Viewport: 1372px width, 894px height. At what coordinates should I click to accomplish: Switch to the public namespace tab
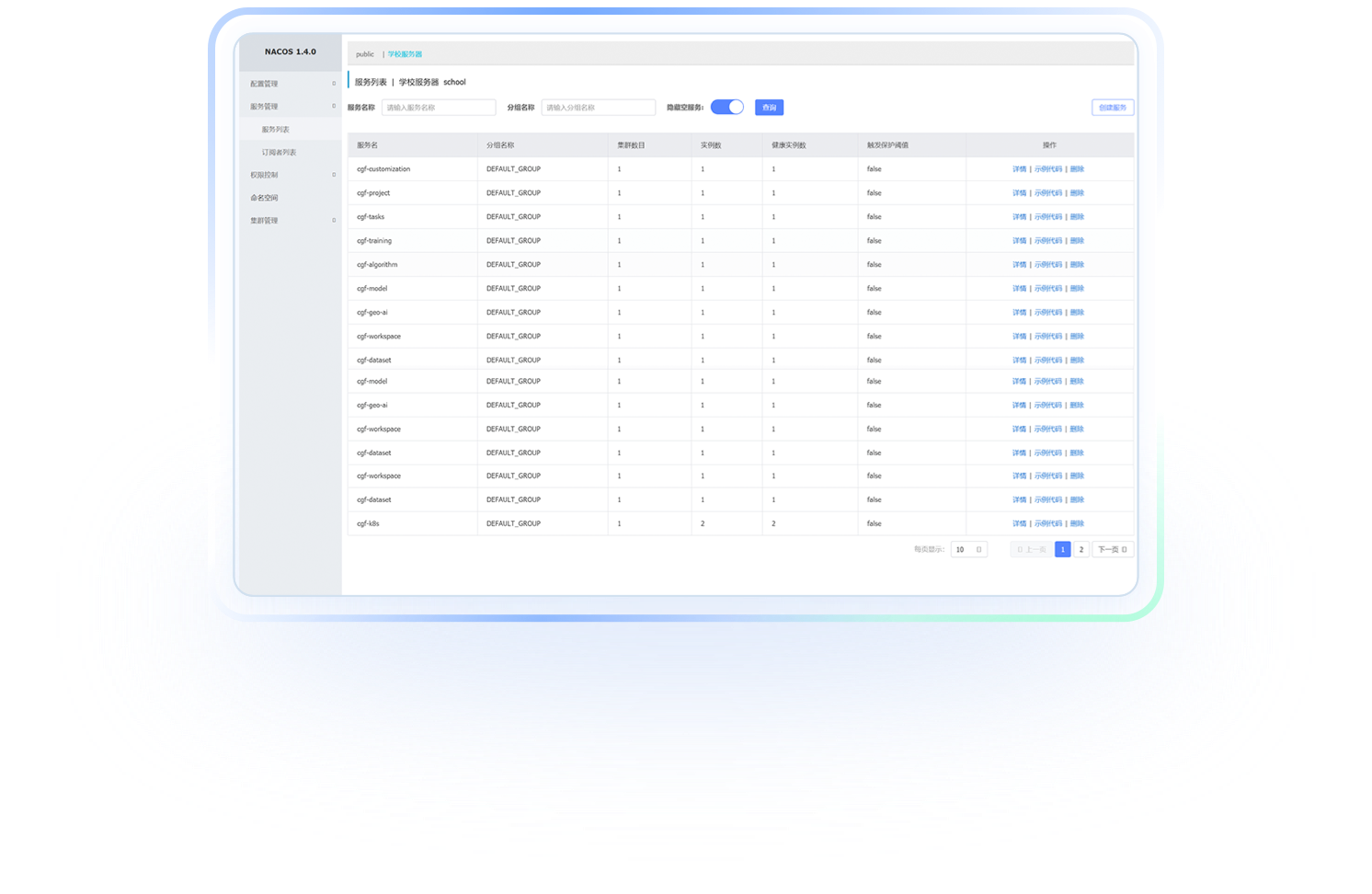click(x=365, y=54)
